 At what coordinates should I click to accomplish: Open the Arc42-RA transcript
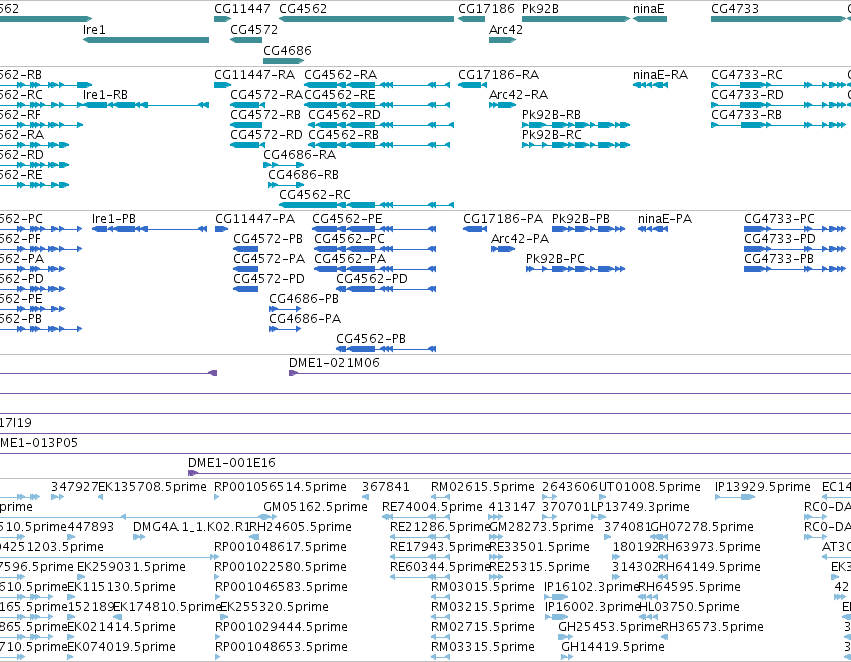502,105
